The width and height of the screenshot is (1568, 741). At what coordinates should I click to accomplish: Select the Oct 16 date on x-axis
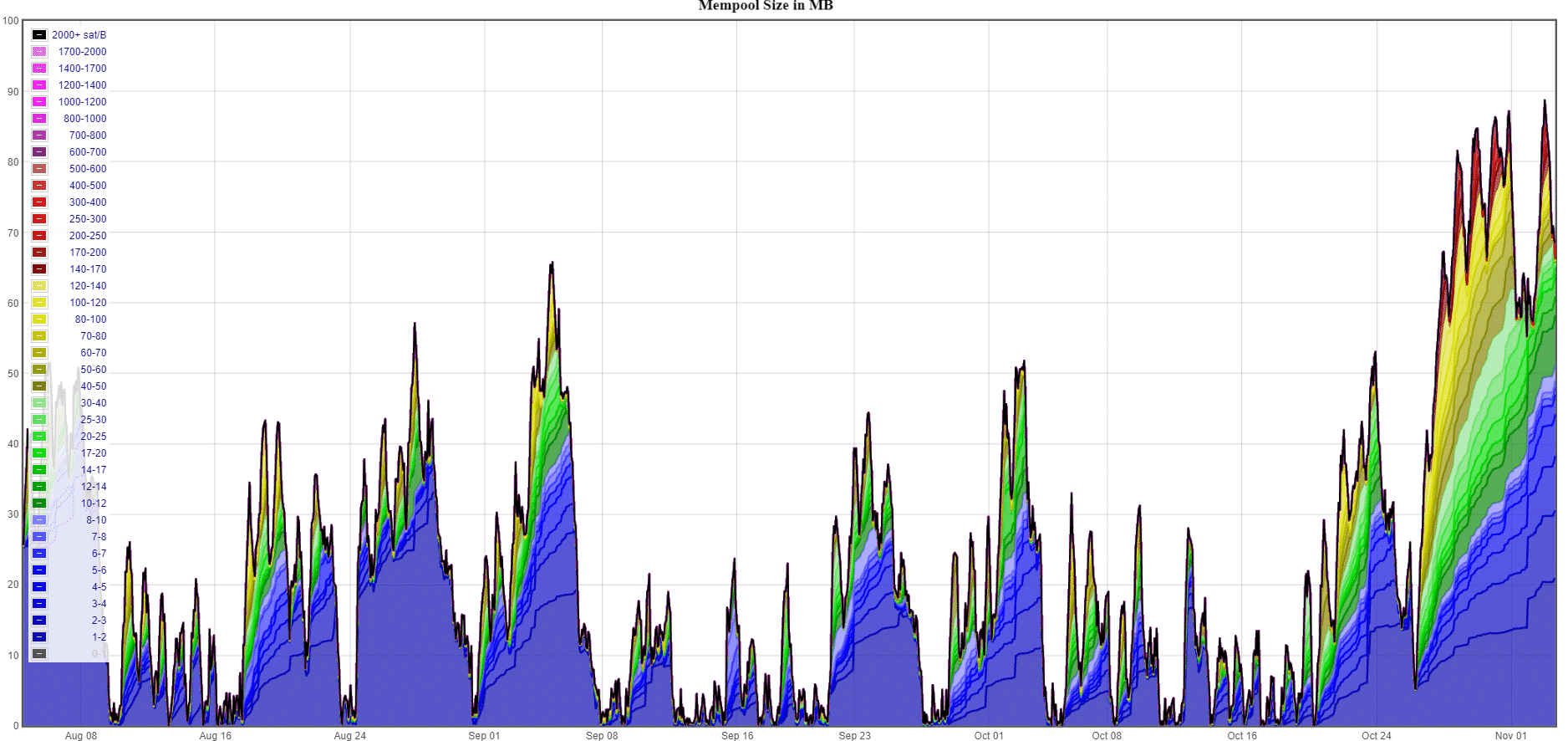(x=1242, y=736)
